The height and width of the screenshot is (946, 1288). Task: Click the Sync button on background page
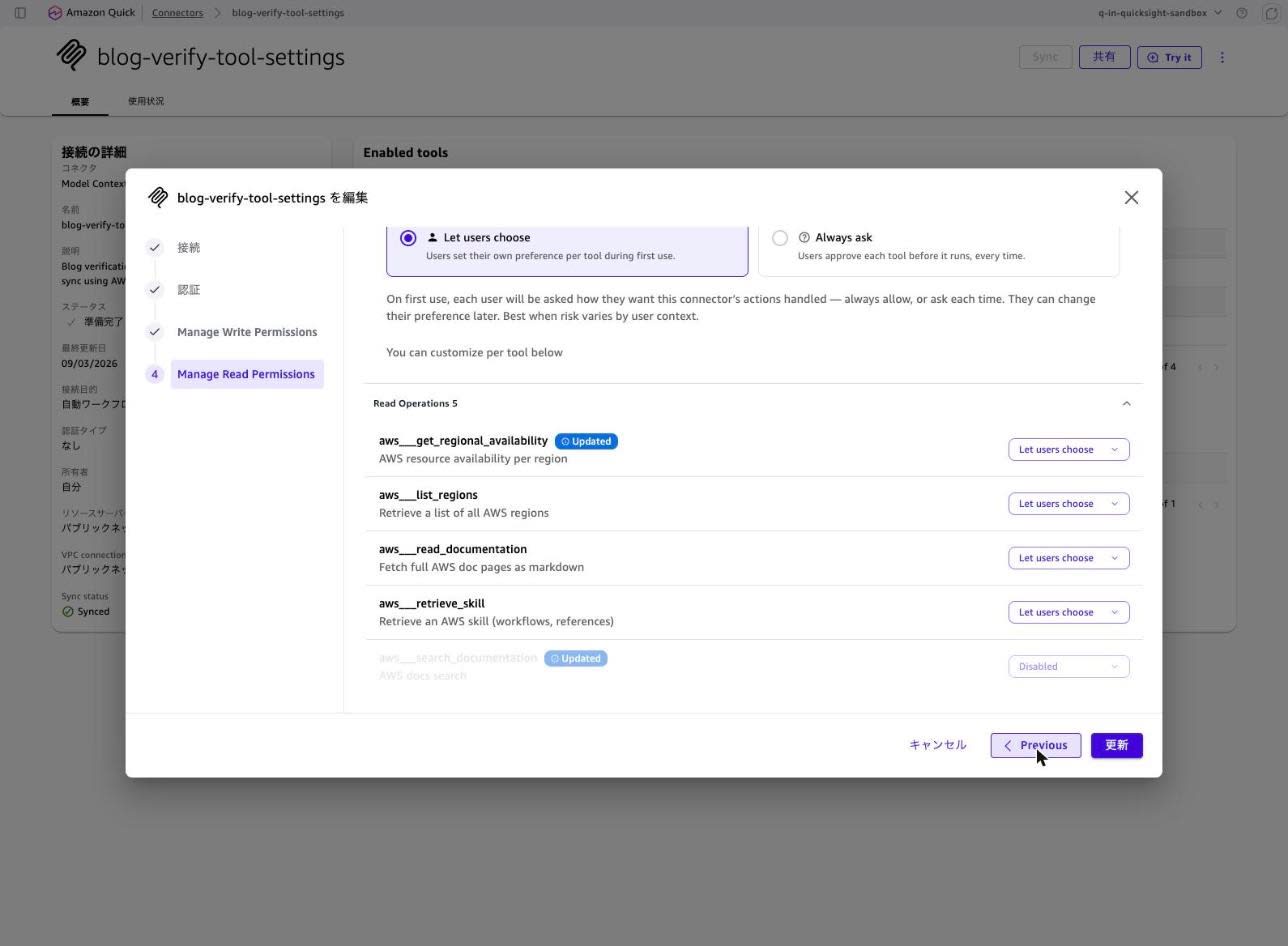1045,57
